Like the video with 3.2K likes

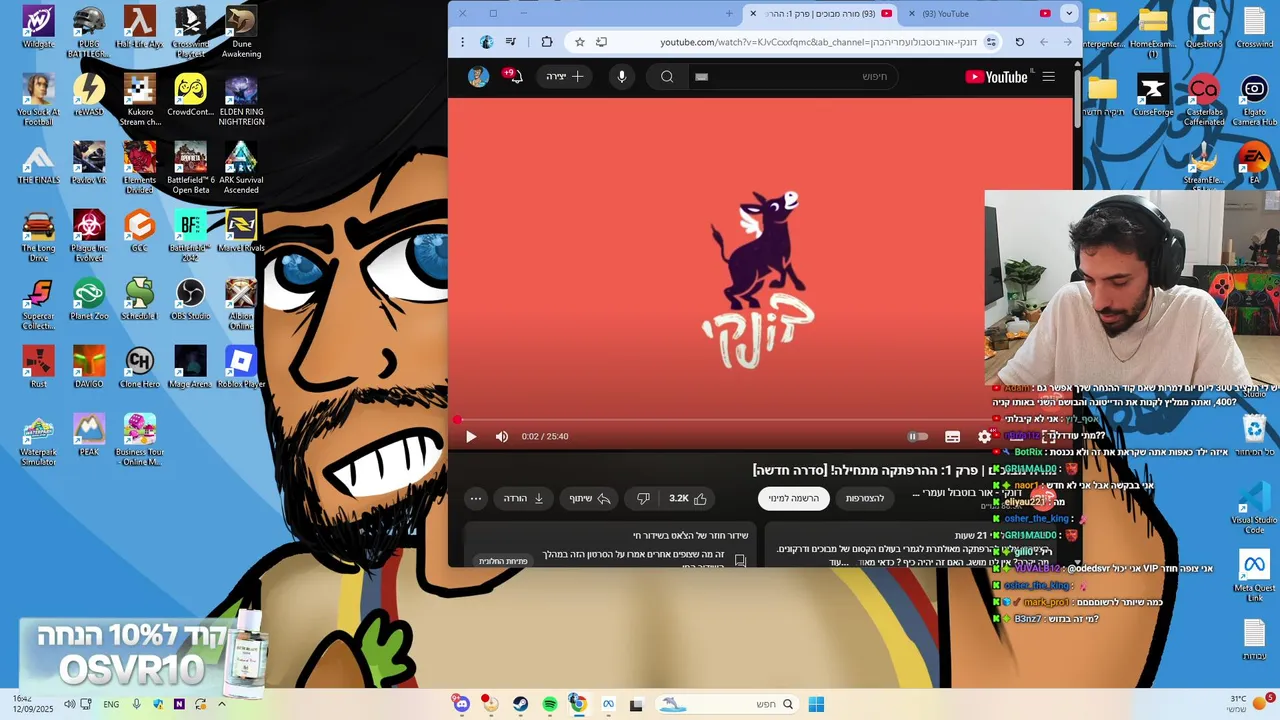(x=688, y=498)
